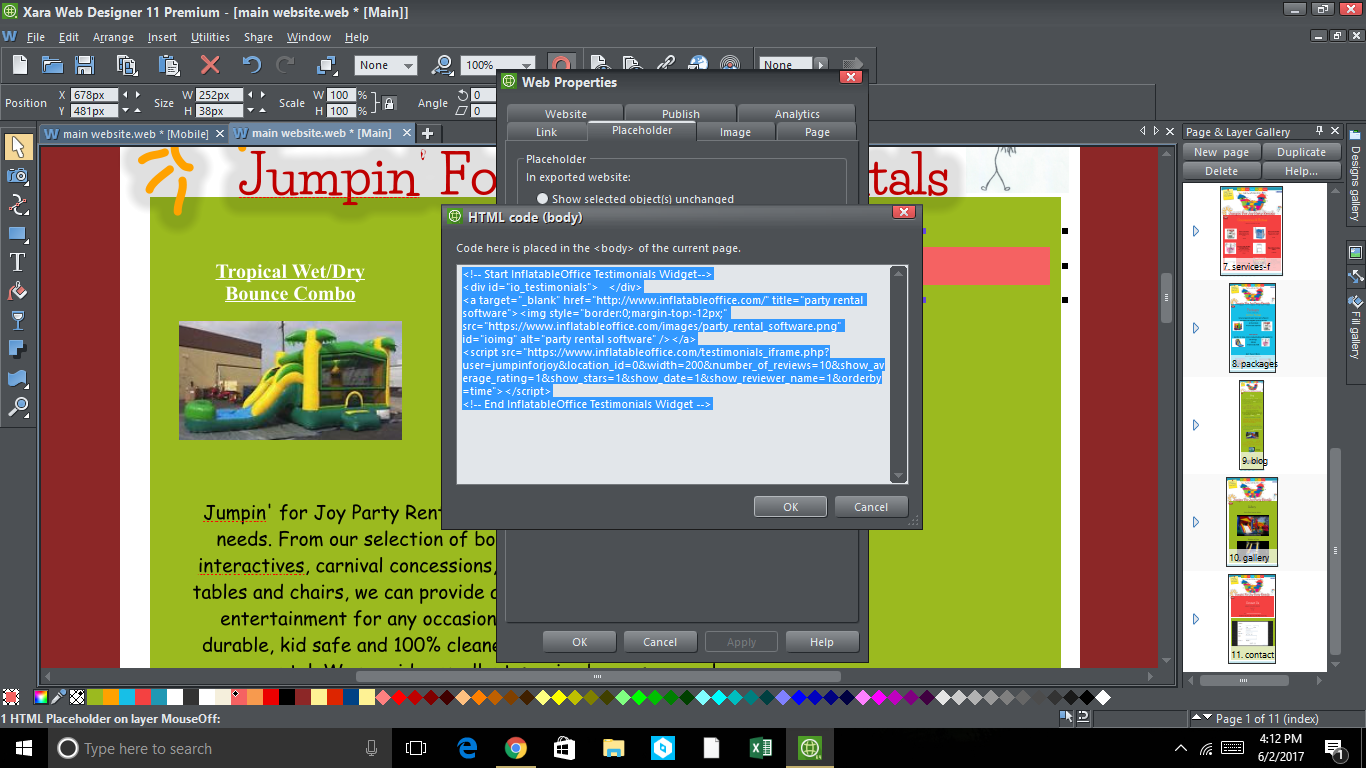
Task: Click OK in the HTML code dialog
Action: (790, 507)
